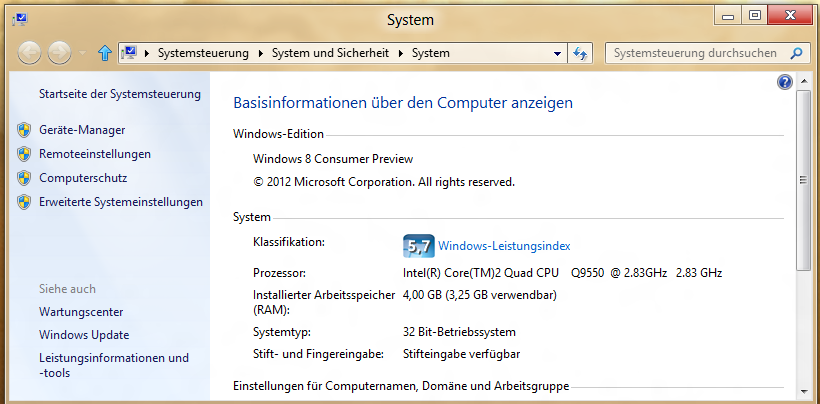Click the forward navigation arrow
The width and height of the screenshot is (820, 404).
pos(60,53)
